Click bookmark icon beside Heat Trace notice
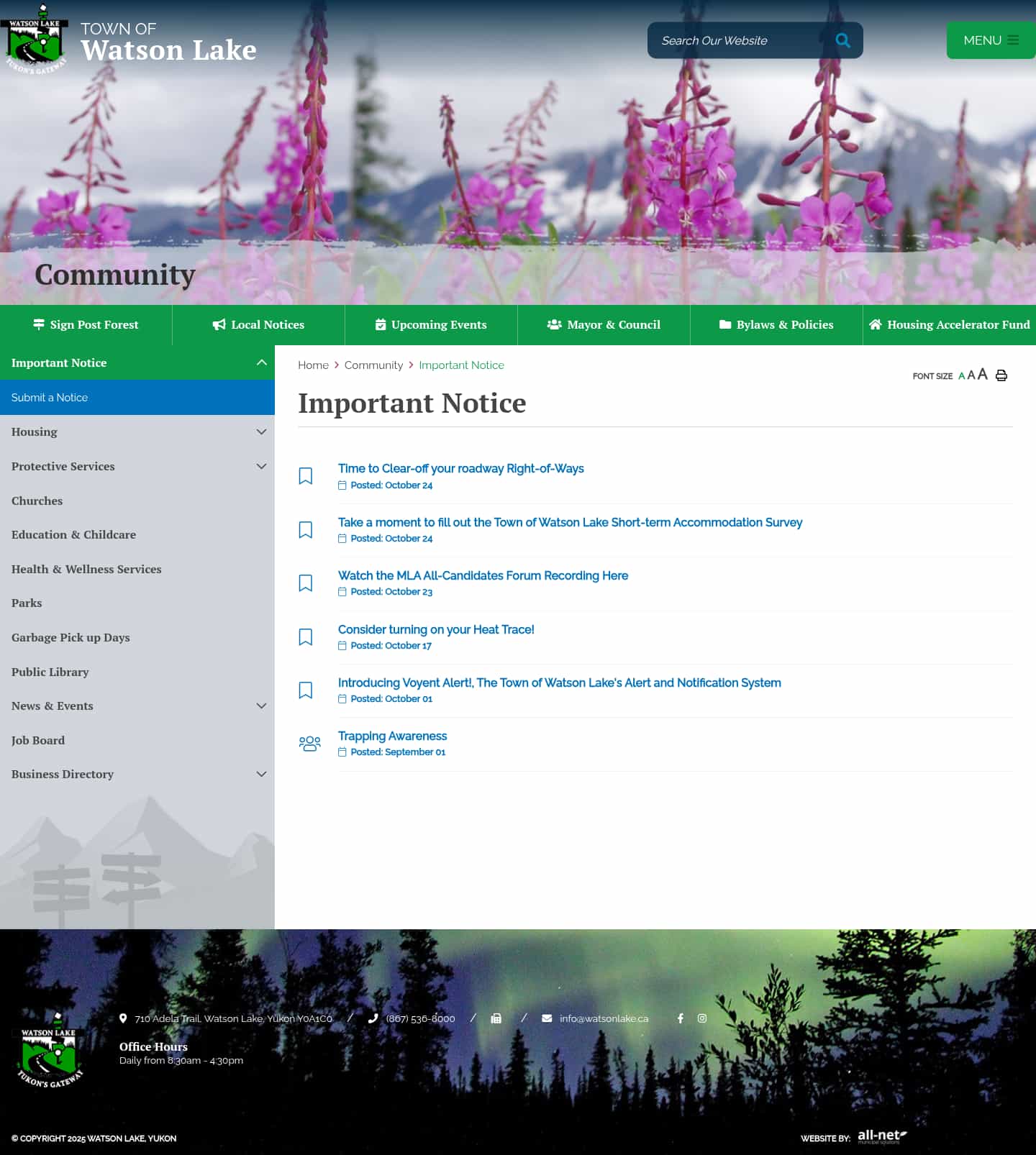The image size is (1036, 1155). [x=305, y=637]
